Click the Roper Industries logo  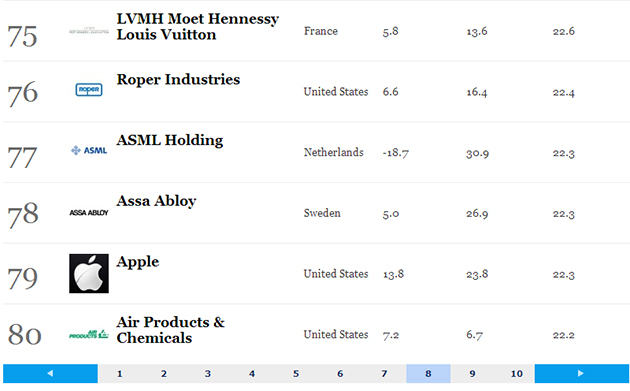pos(89,89)
